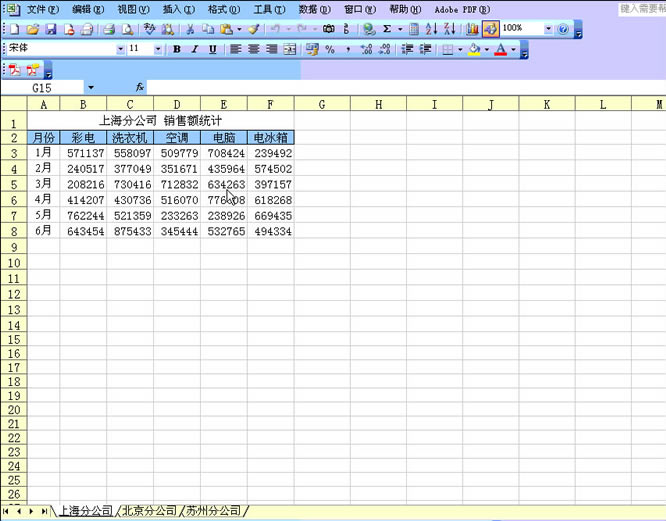Screen dimensions: 666x521
Task: Open the 编辑 menu
Action: coord(88,9)
